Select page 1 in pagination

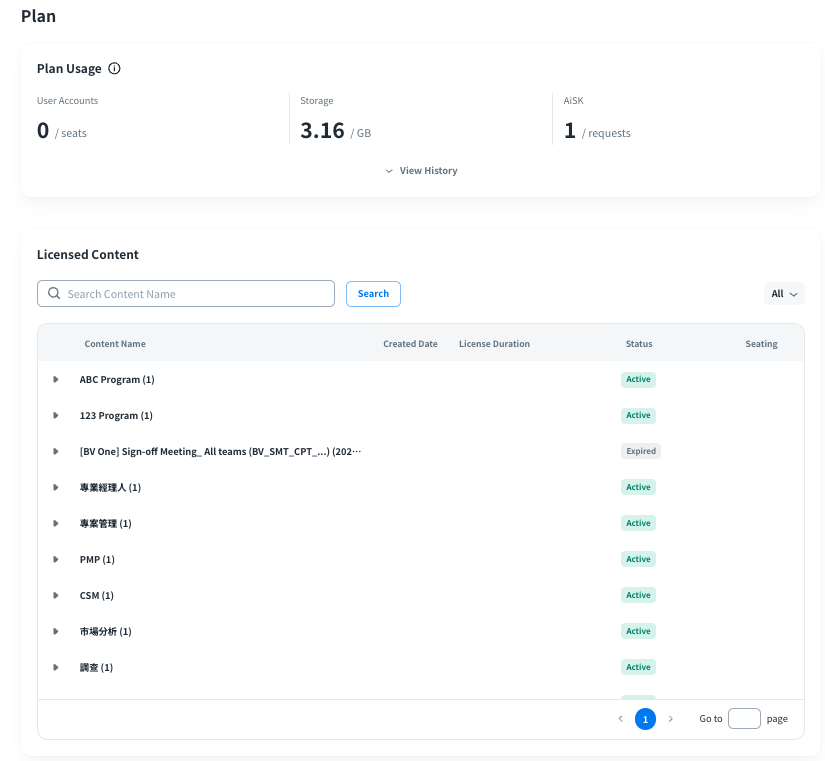click(x=645, y=719)
